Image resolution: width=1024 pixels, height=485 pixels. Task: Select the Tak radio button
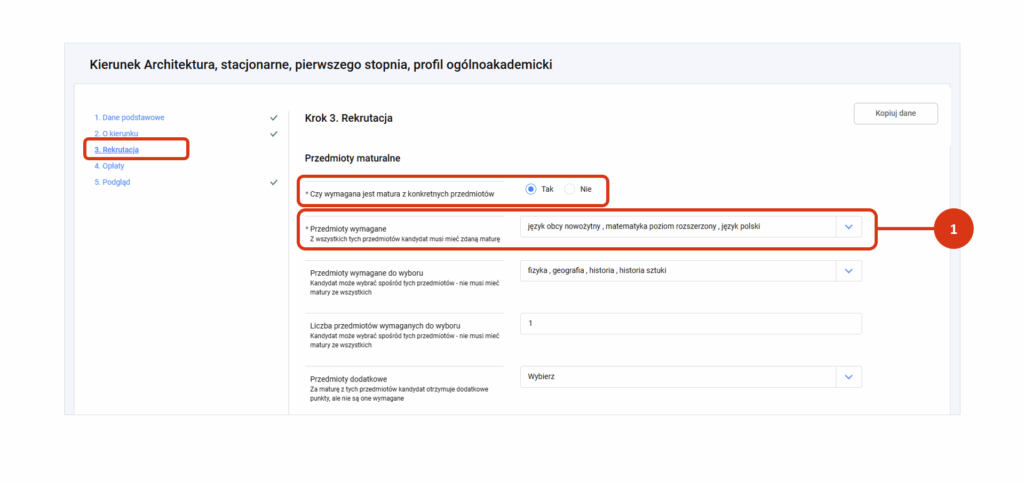(x=532, y=189)
